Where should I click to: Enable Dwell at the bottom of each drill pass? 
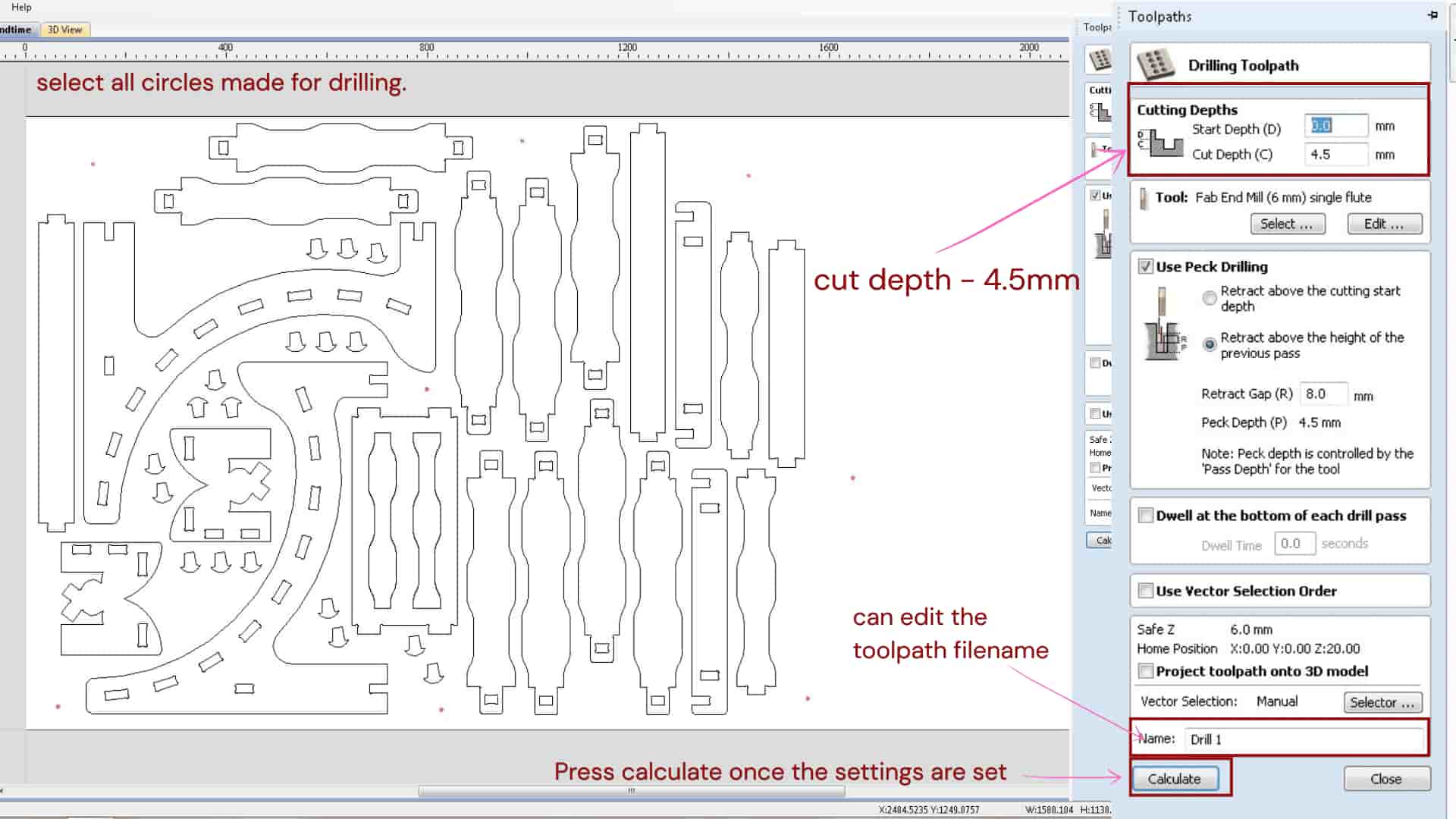[1146, 516]
